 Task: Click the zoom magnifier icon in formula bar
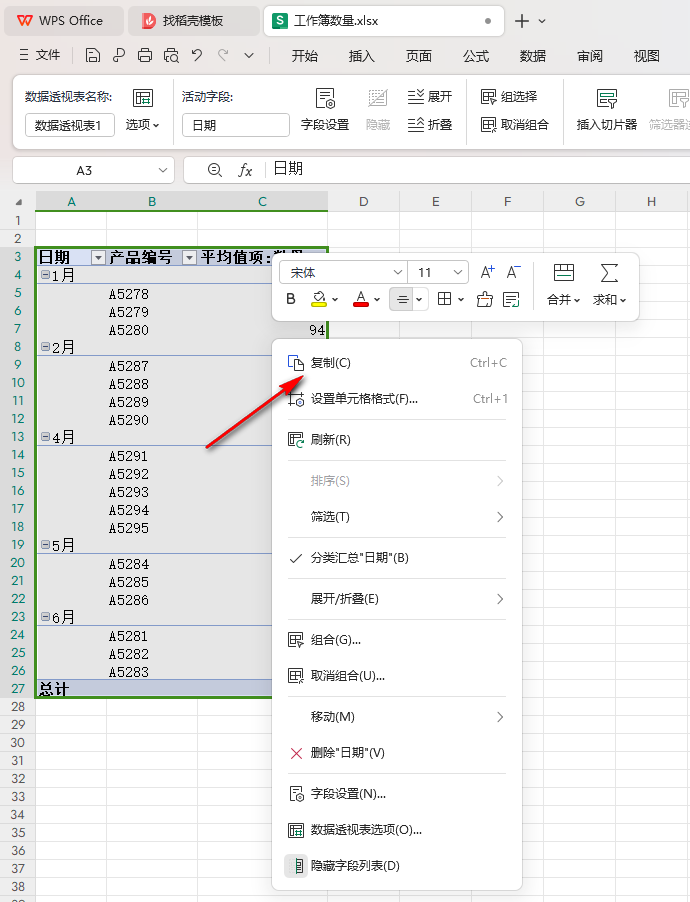click(215, 170)
